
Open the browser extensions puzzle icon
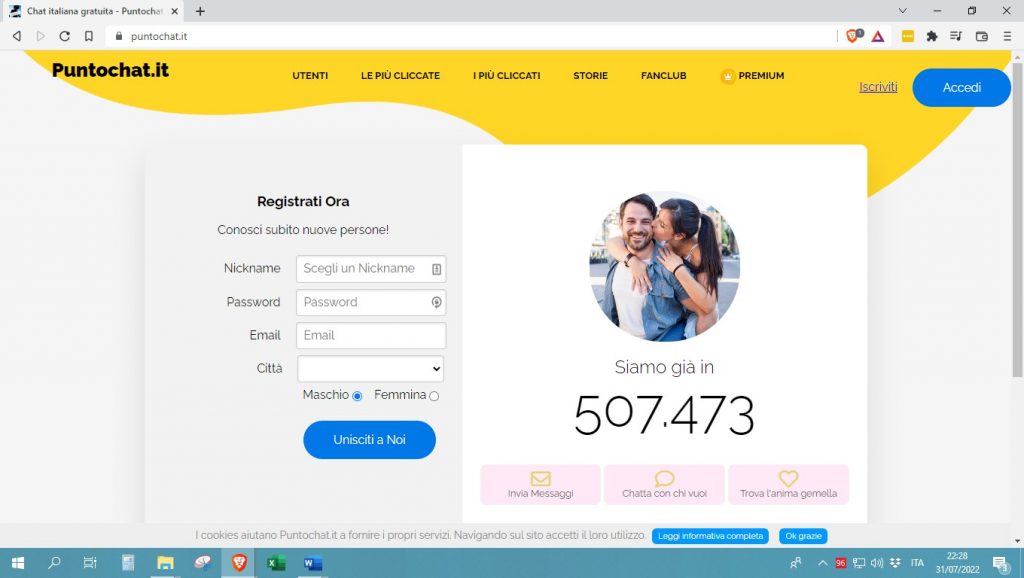pyautogui.click(x=932, y=36)
